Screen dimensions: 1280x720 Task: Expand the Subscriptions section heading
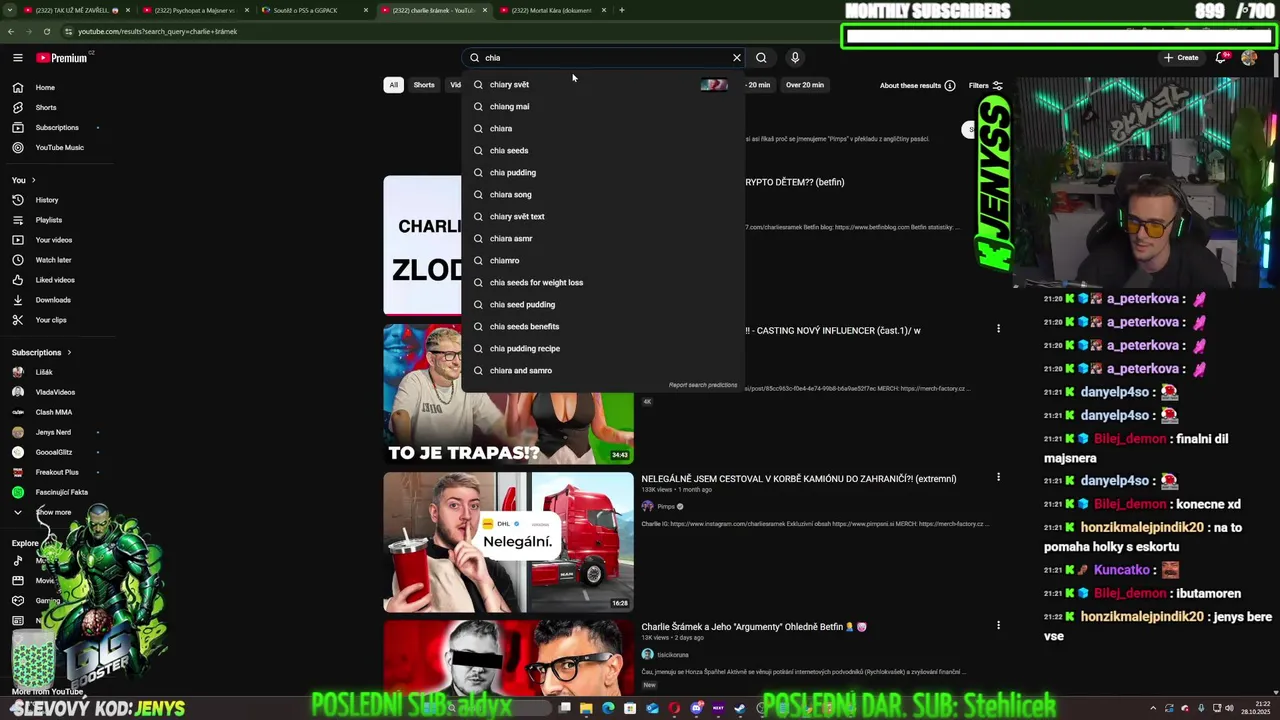pyautogui.click(x=41, y=352)
